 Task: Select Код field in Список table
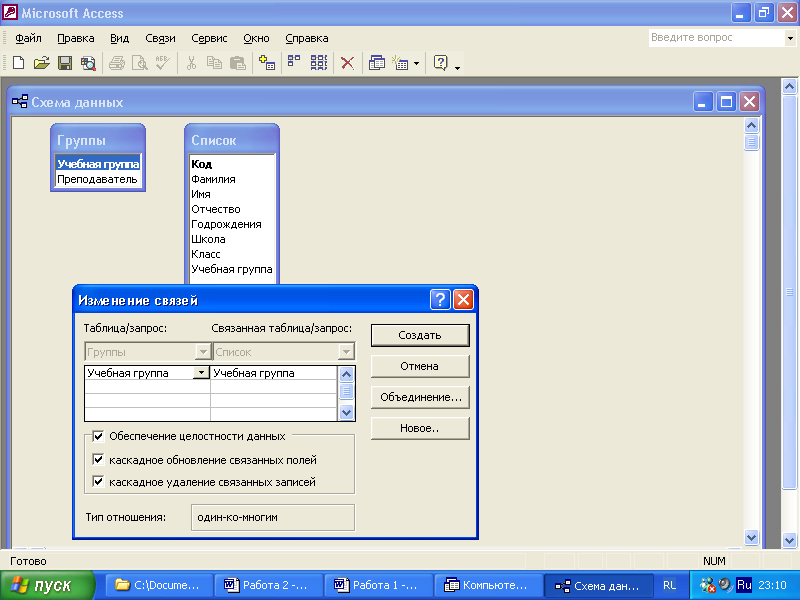point(202,164)
